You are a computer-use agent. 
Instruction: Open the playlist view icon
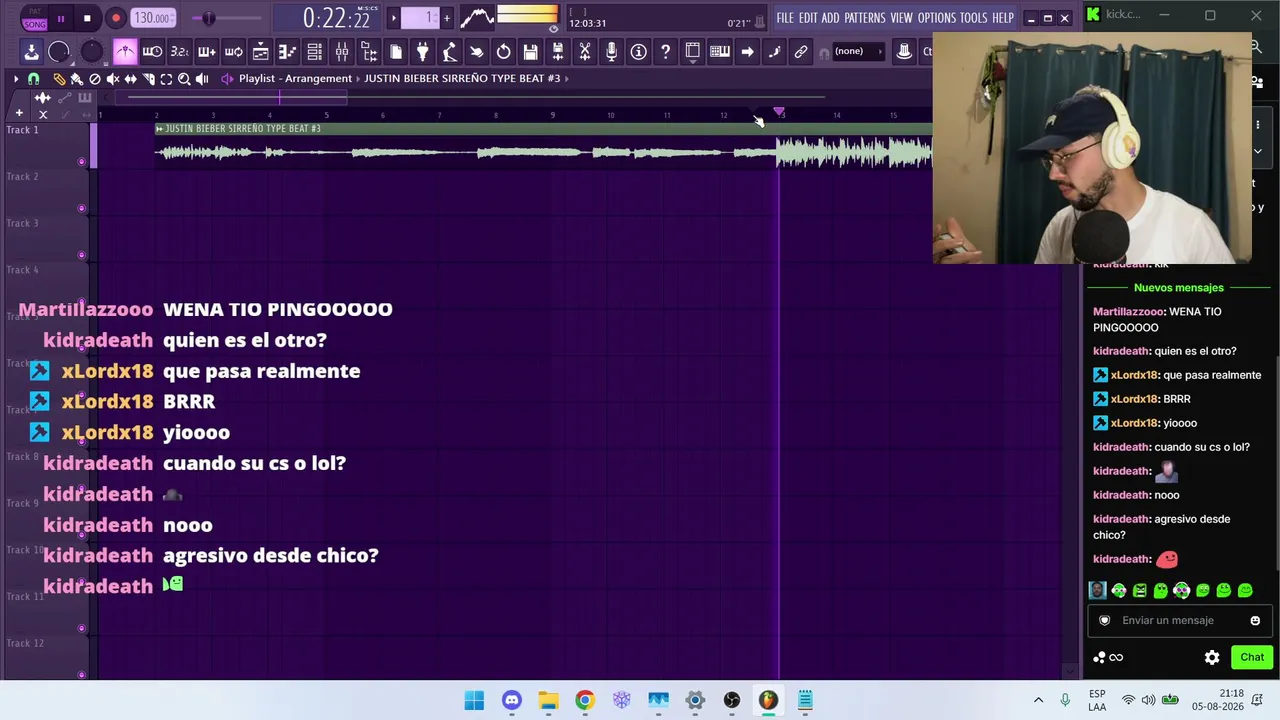point(260,52)
